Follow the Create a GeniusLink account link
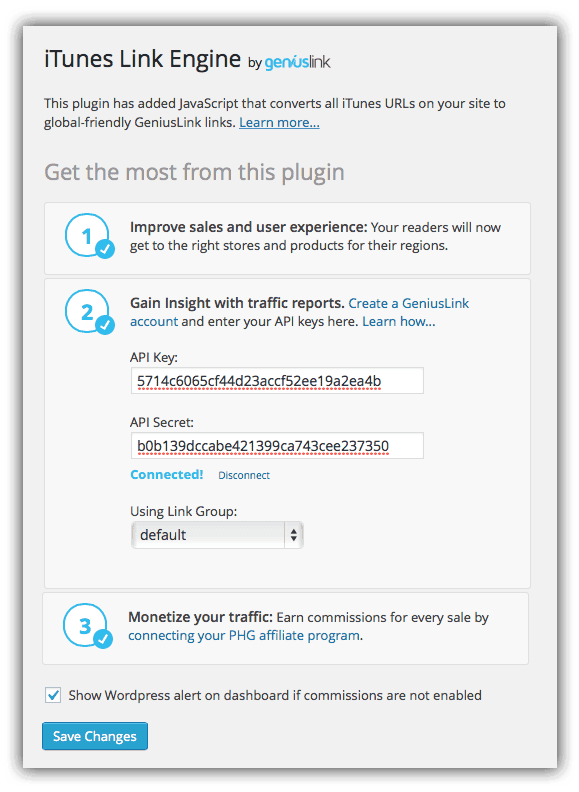 coord(300,312)
